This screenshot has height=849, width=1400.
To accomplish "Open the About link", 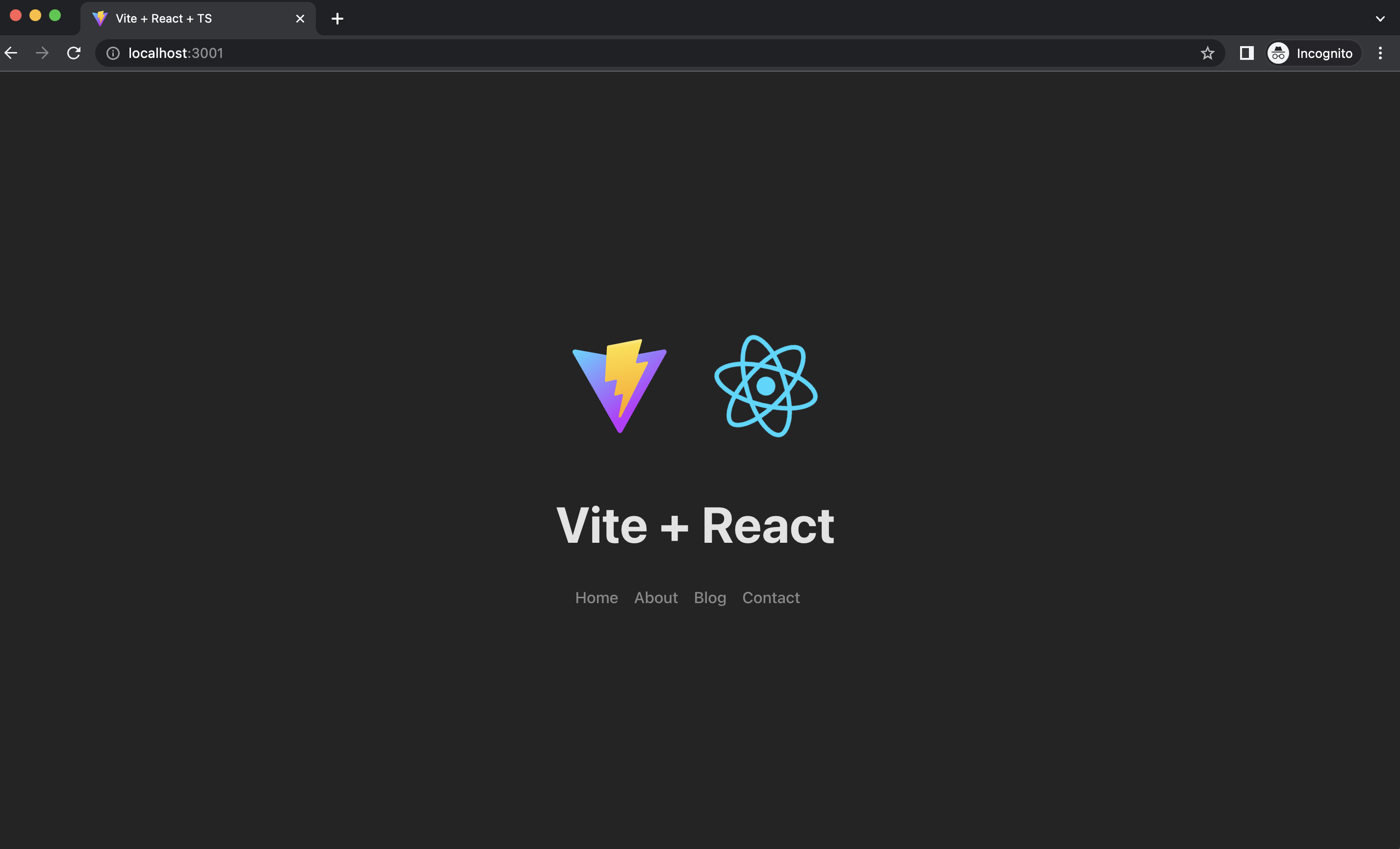I will coord(656,598).
